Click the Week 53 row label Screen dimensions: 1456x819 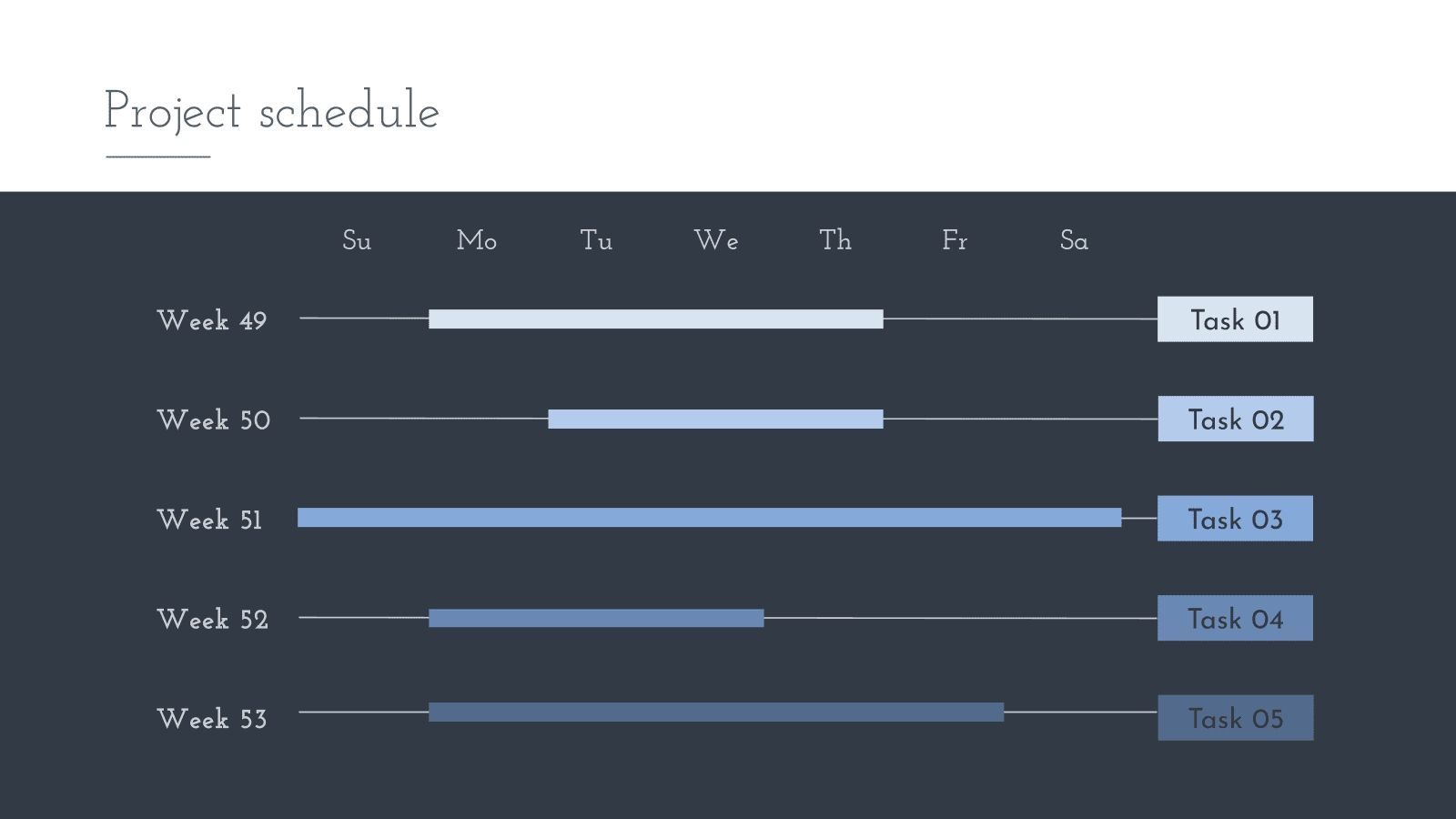coord(212,719)
